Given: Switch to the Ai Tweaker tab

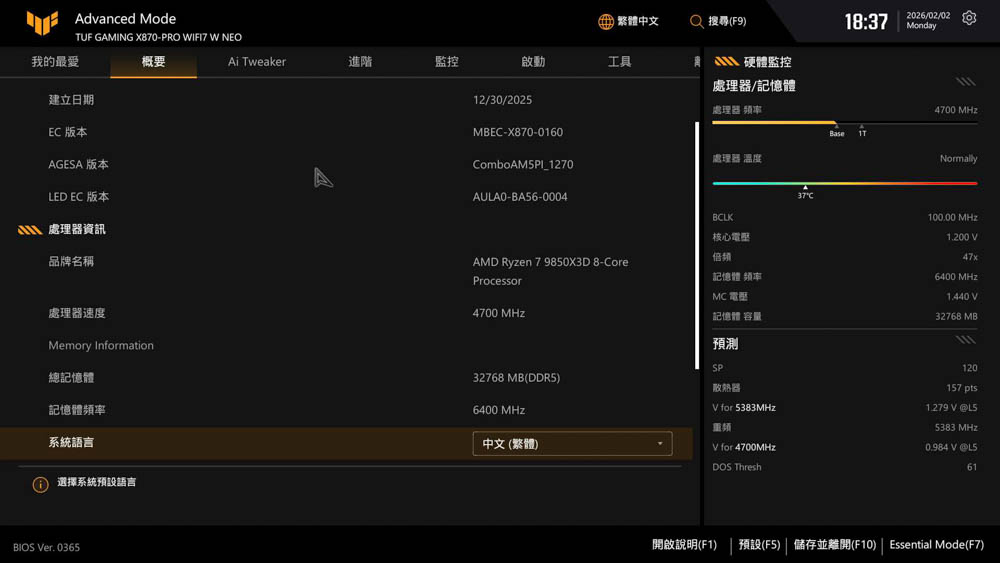Looking at the screenshot, I should (x=257, y=62).
